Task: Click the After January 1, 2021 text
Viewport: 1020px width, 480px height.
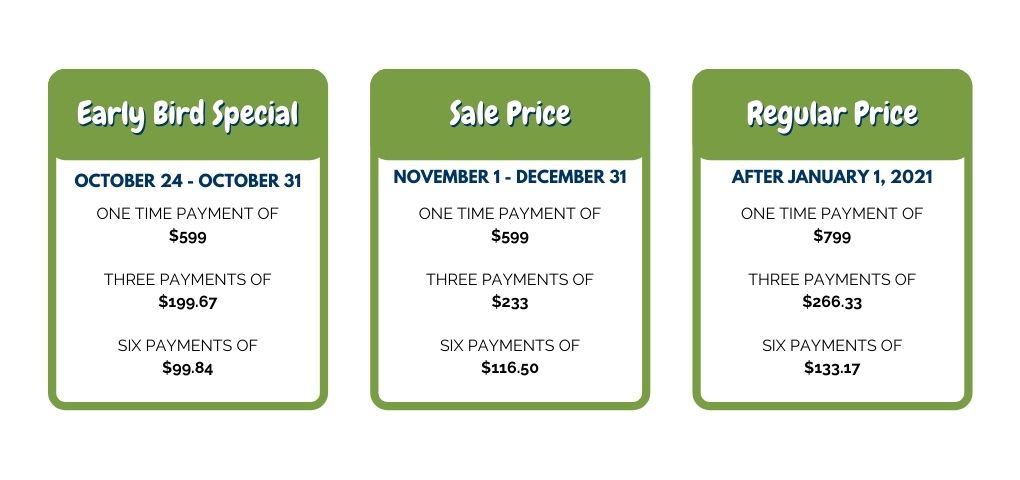Action: coord(832,177)
